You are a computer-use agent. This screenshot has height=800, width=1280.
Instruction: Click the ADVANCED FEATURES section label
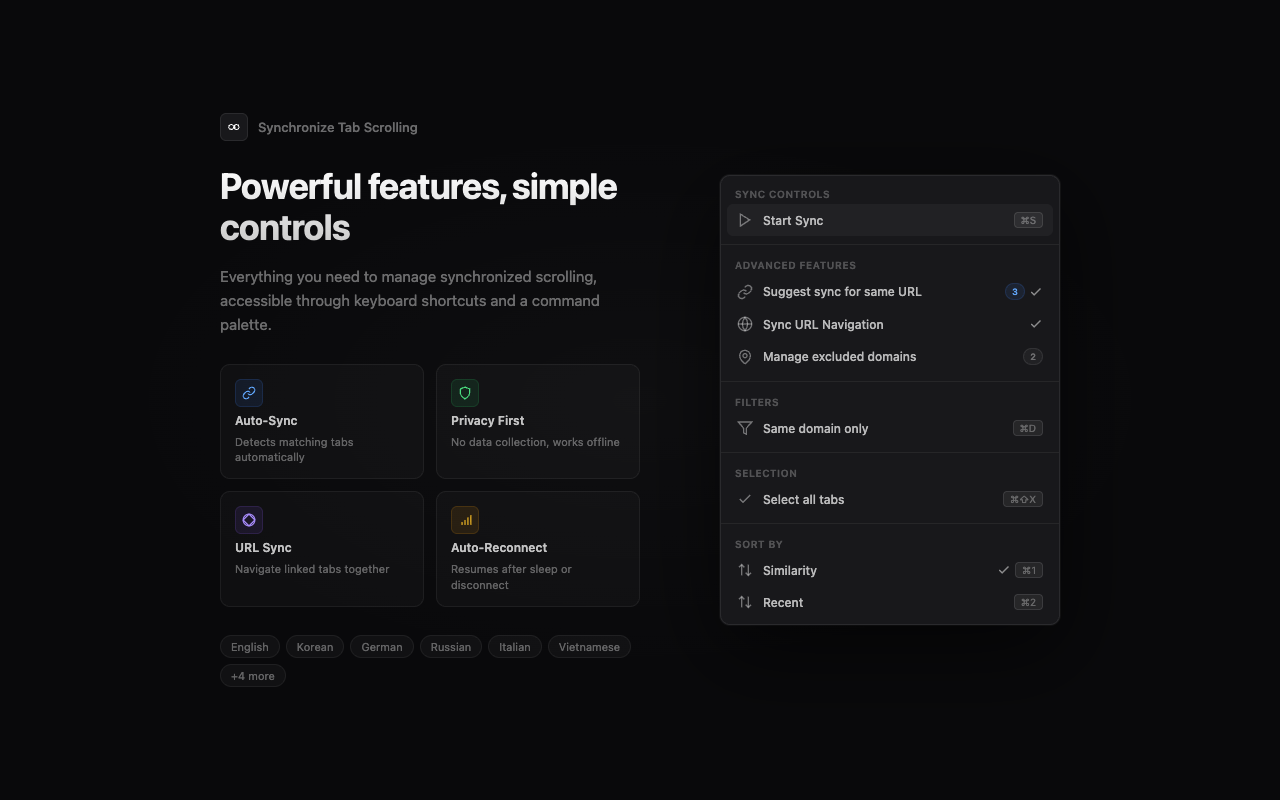coord(795,265)
